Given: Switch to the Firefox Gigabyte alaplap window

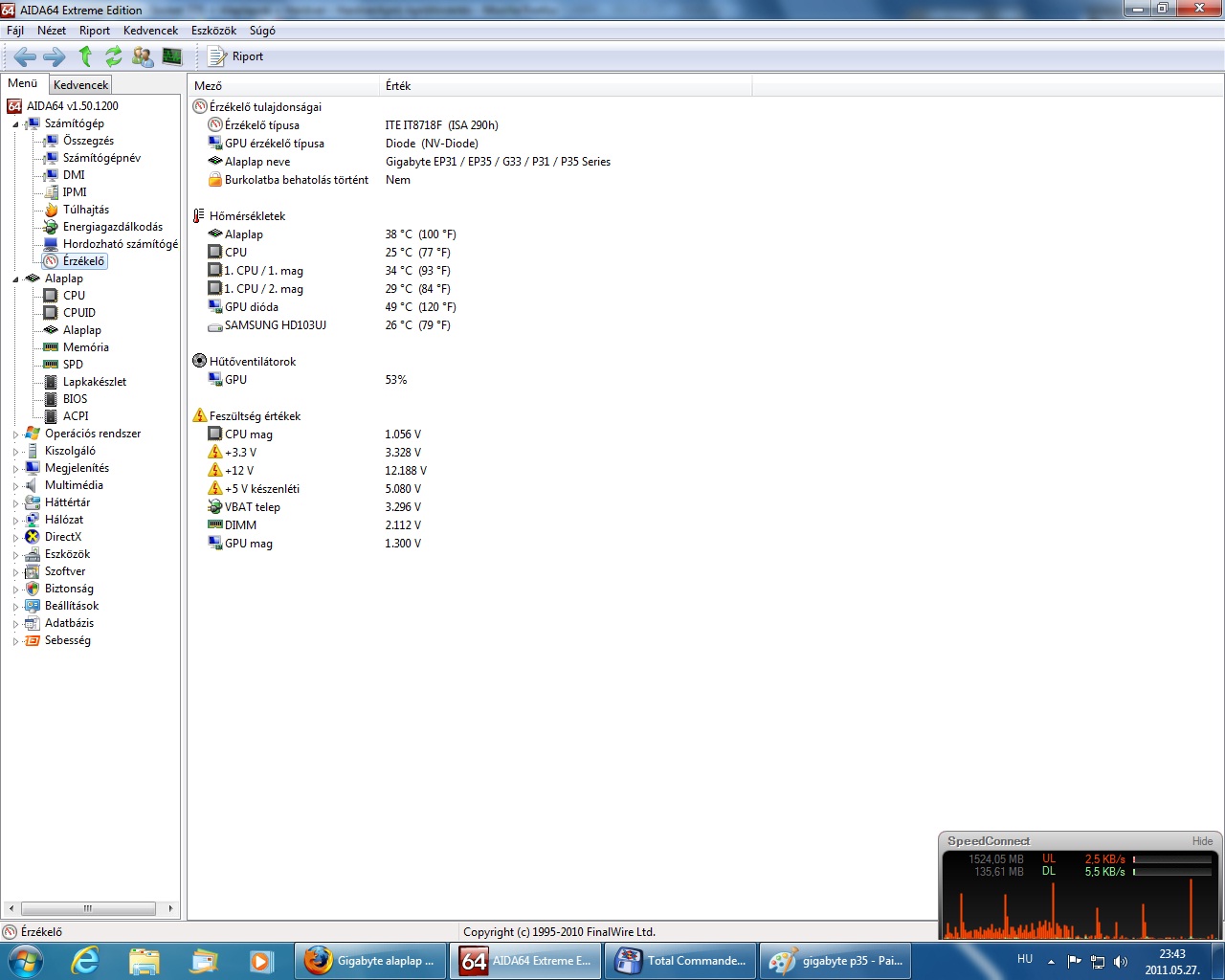Looking at the screenshot, I should coord(370,961).
